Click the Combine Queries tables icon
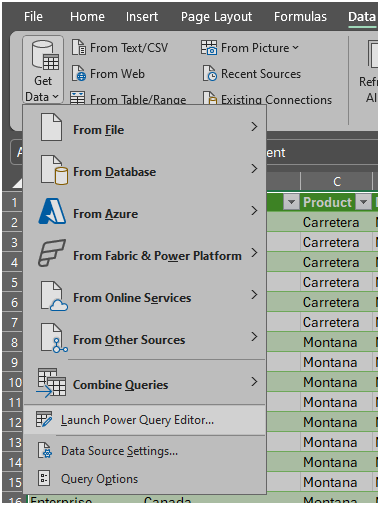Image resolution: width=380 pixels, height=505 pixels. click(51, 383)
